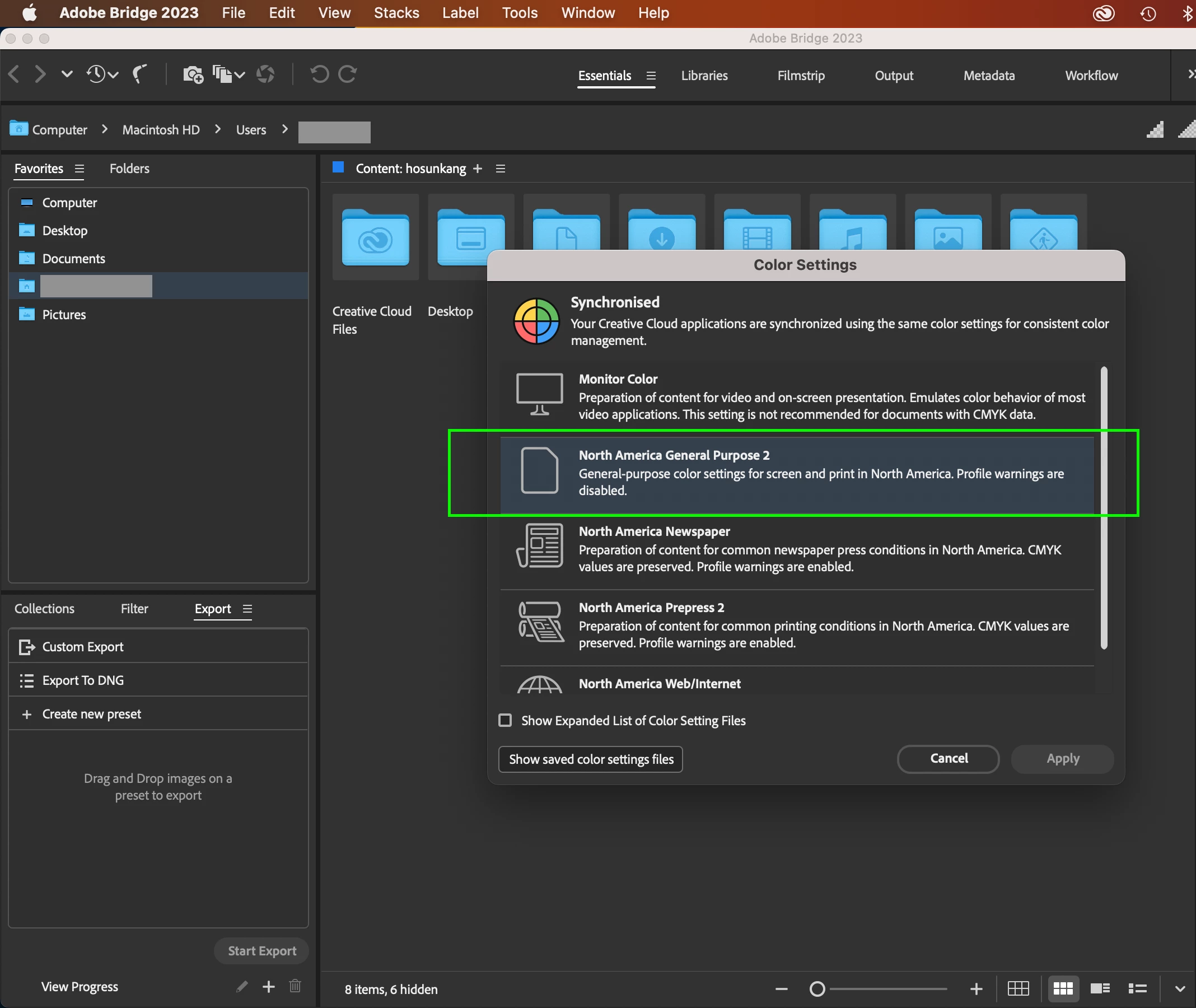The height and width of the screenshot is (1008, 1196).
Task: Expand the go-to-parent folder dropdown arrow
Action: click(x=67, y=74)
